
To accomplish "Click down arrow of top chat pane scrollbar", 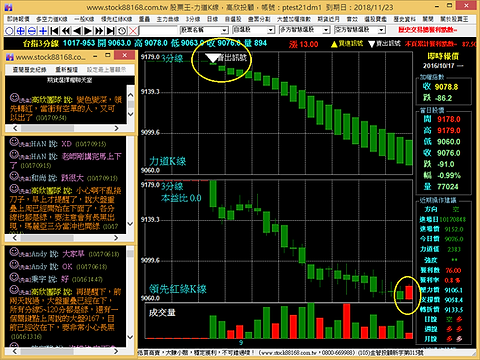I will pos(131,114).
